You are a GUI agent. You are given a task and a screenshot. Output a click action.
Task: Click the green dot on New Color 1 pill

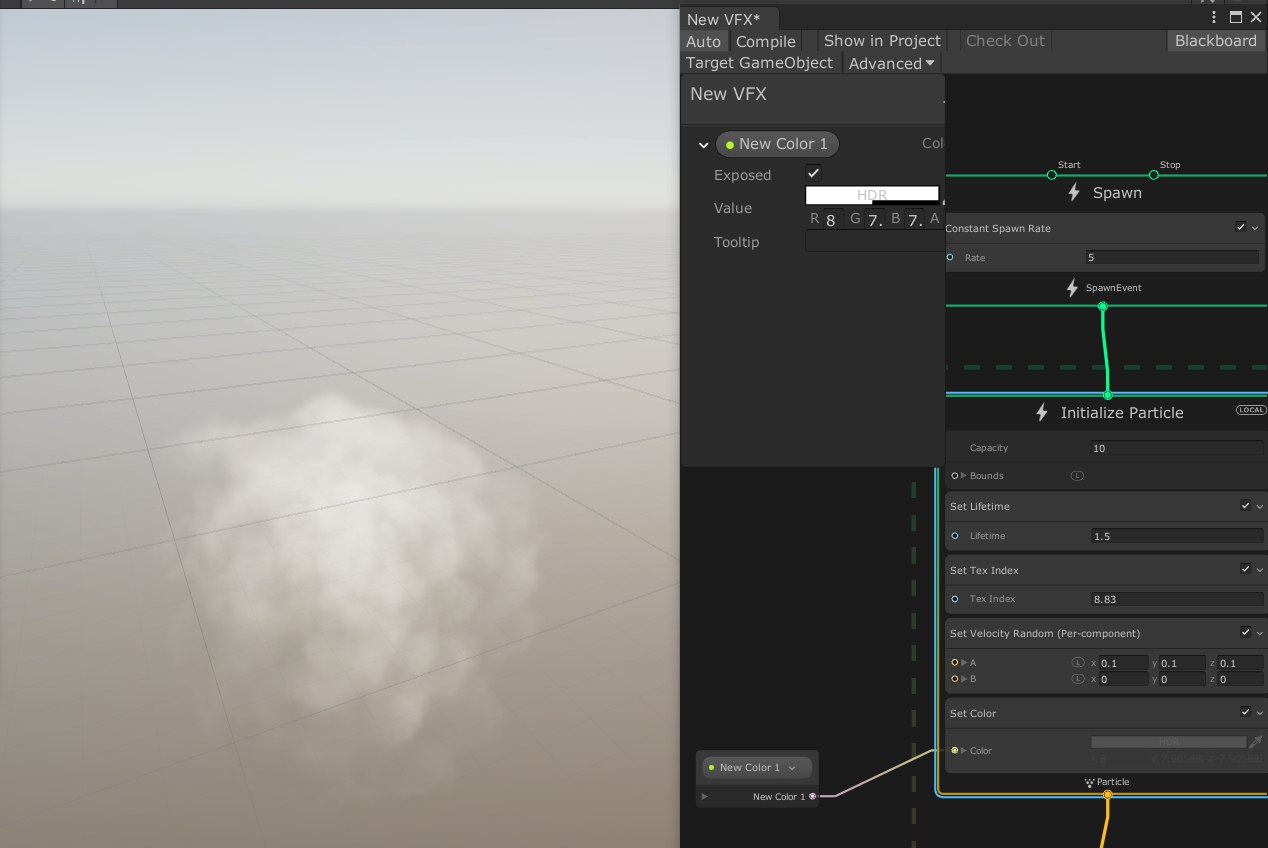730,145
